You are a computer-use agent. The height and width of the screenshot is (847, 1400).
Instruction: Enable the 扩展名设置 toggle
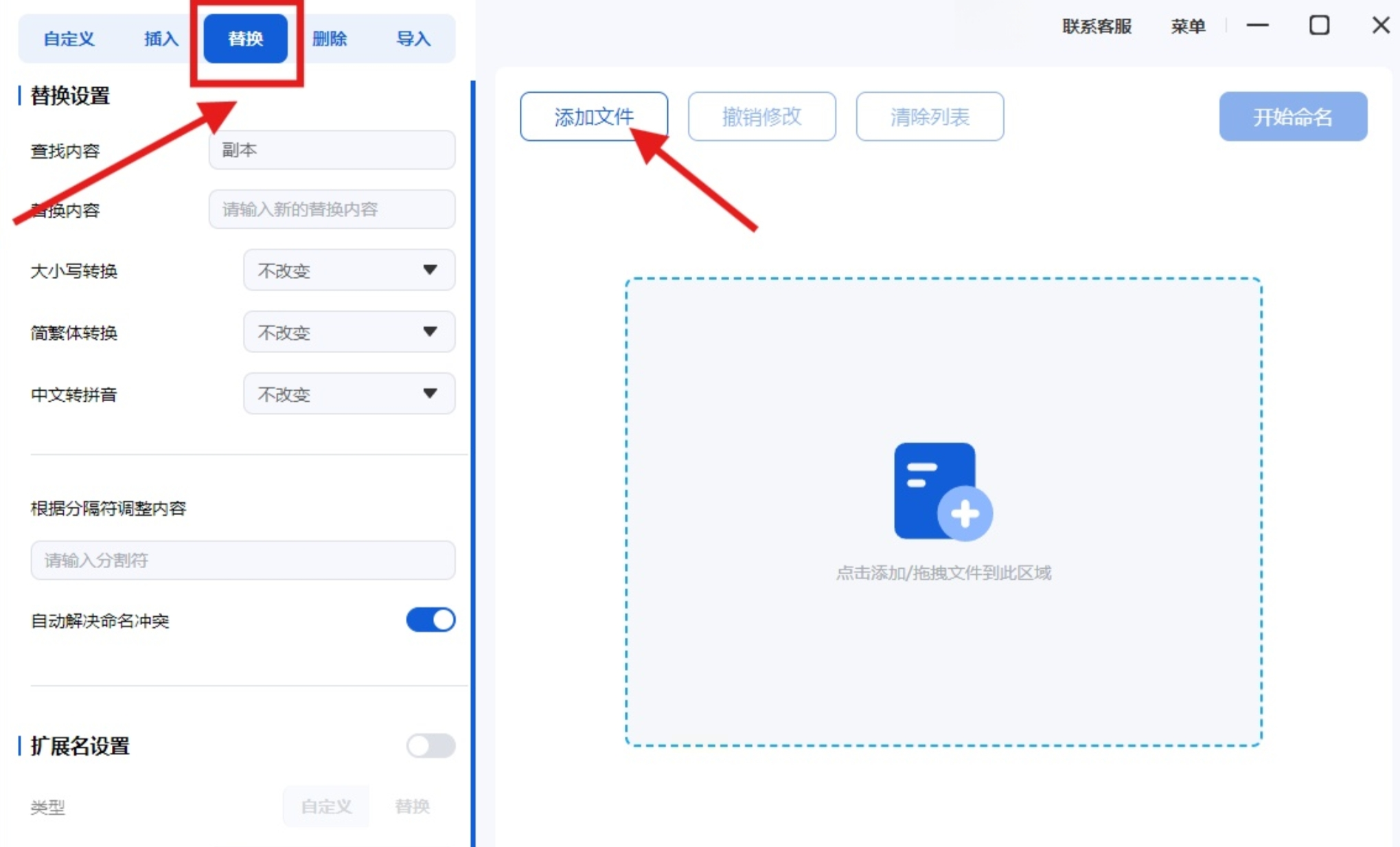coord(431,745)
